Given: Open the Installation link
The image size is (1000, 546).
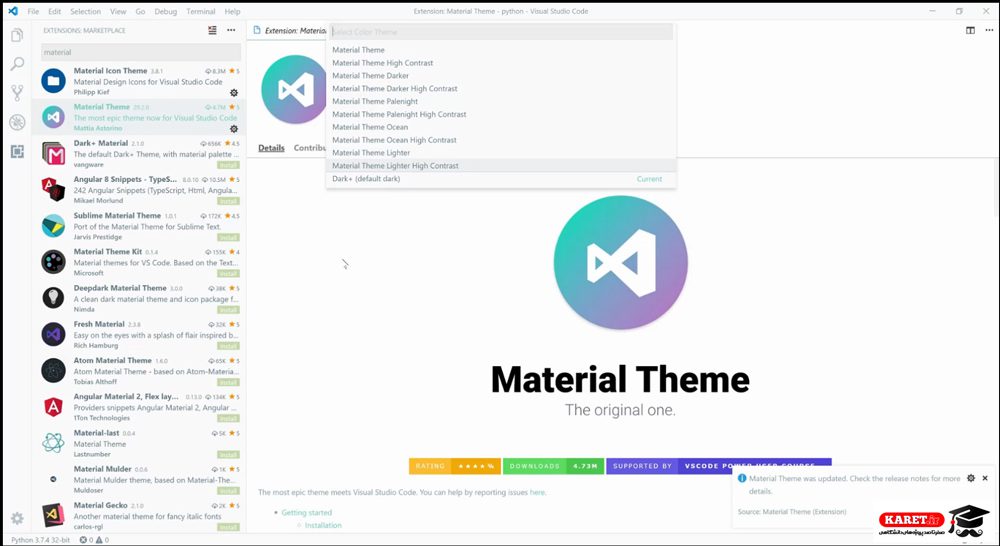Looking at the screenshot, I should click(323, 526).
